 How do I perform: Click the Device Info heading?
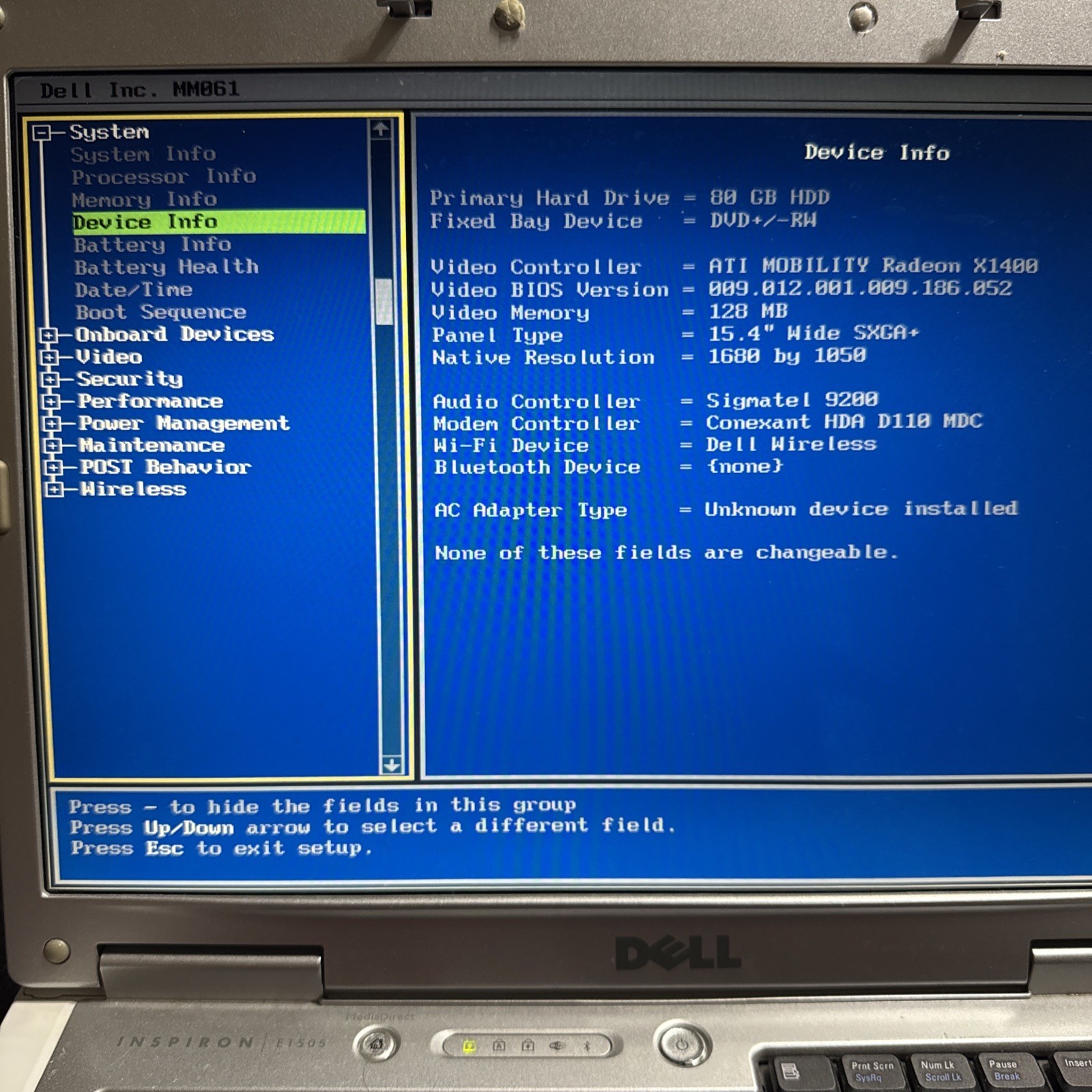tap(877, 152)
